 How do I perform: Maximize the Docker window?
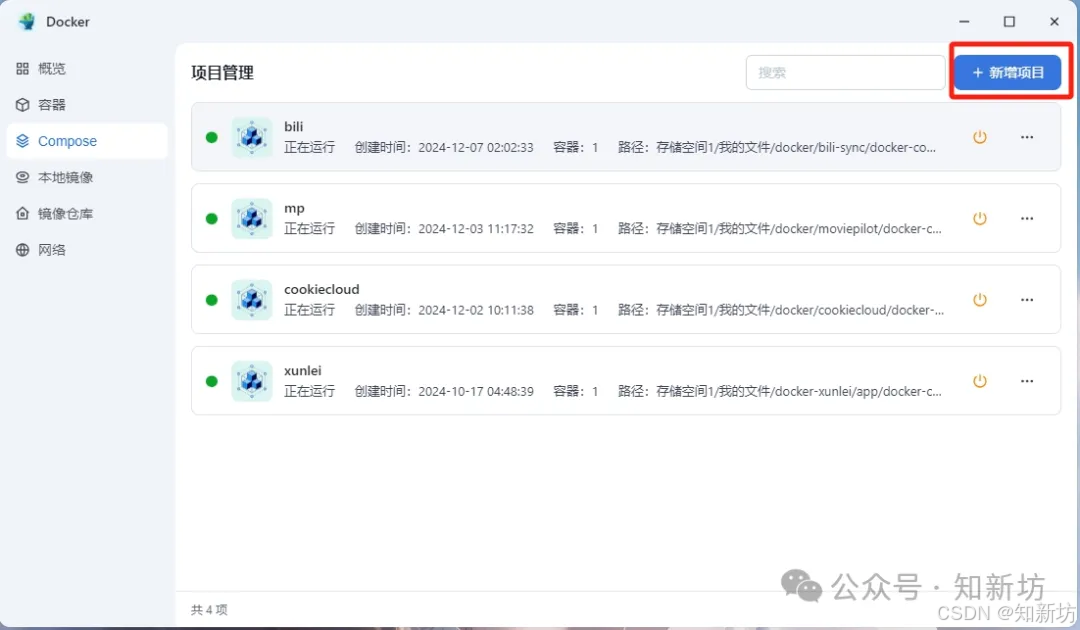click(1009, 21)
